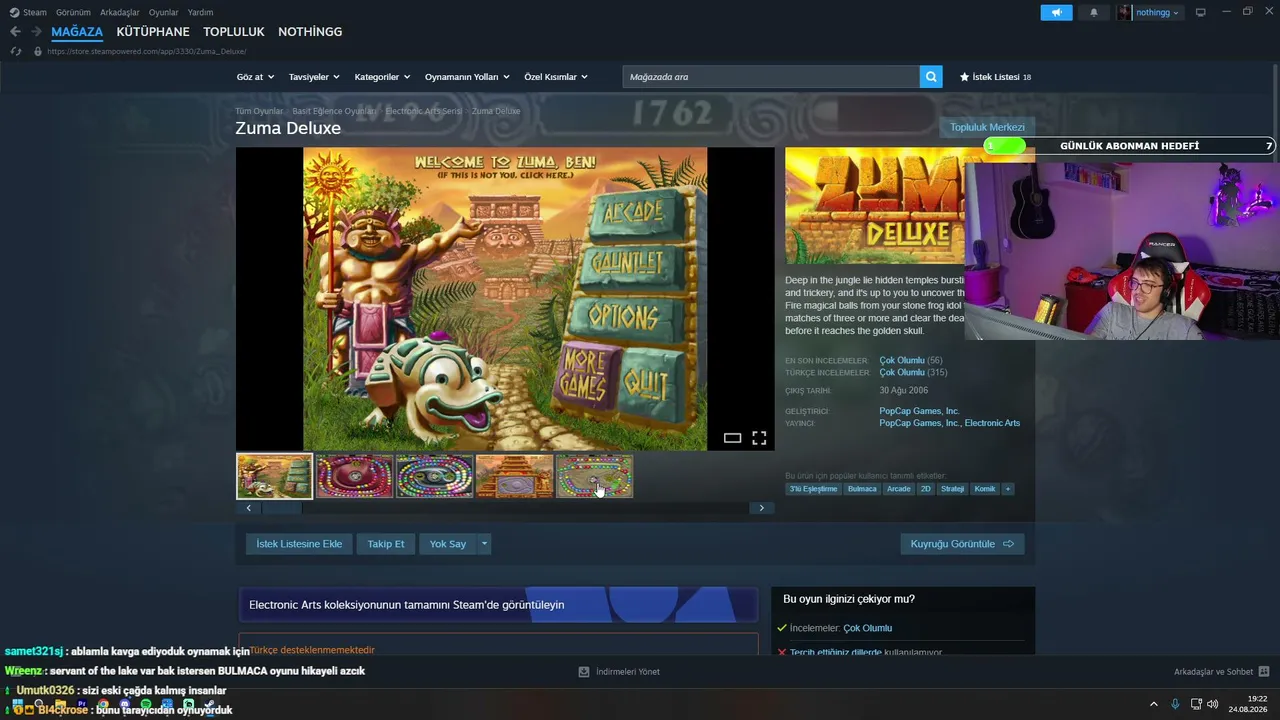Click the Mağazada ara search field
Screen dimensions: 1280x720
click(771, 77)
